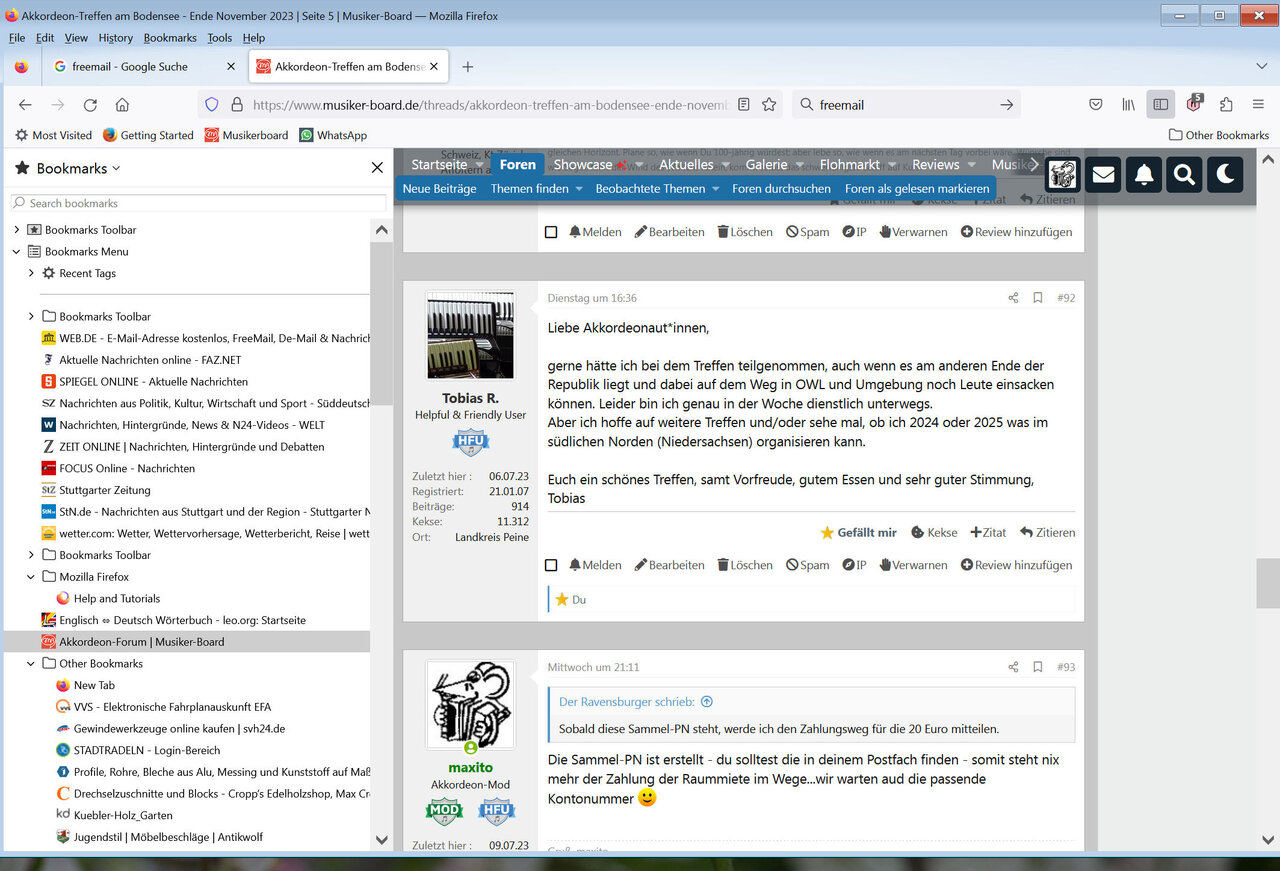Collapse Bookmarks Menu tree item

click(x=16, y=252)
